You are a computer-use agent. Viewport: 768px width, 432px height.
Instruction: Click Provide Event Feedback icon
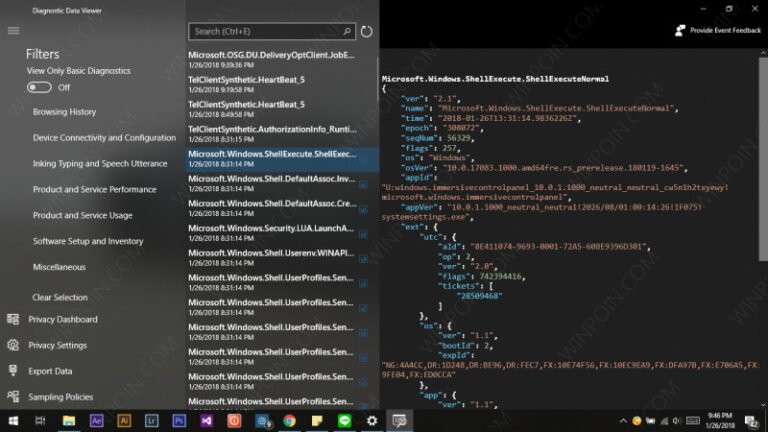[680, 31]
